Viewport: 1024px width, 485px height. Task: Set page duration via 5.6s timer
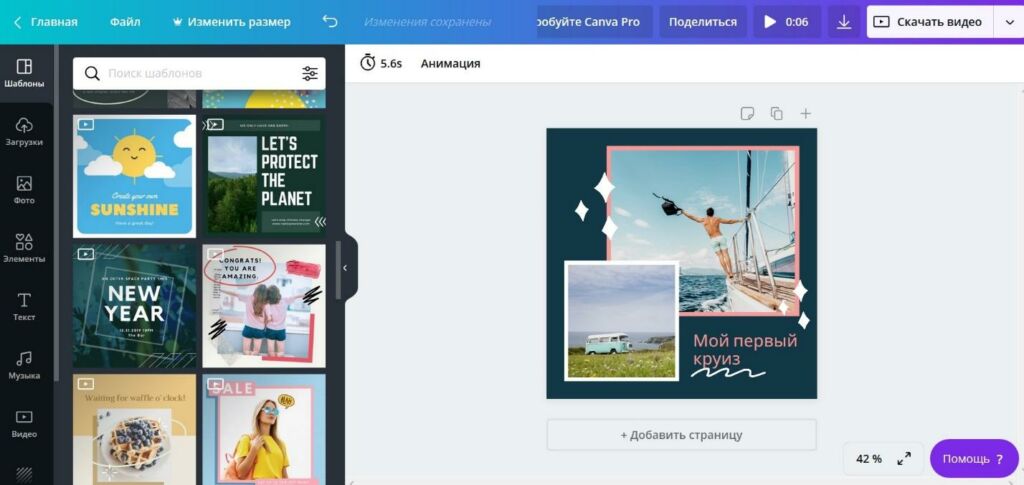coord(381,63)
